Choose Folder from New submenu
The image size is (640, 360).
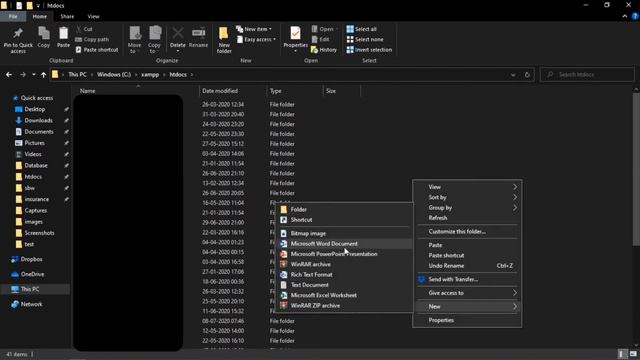344,209
